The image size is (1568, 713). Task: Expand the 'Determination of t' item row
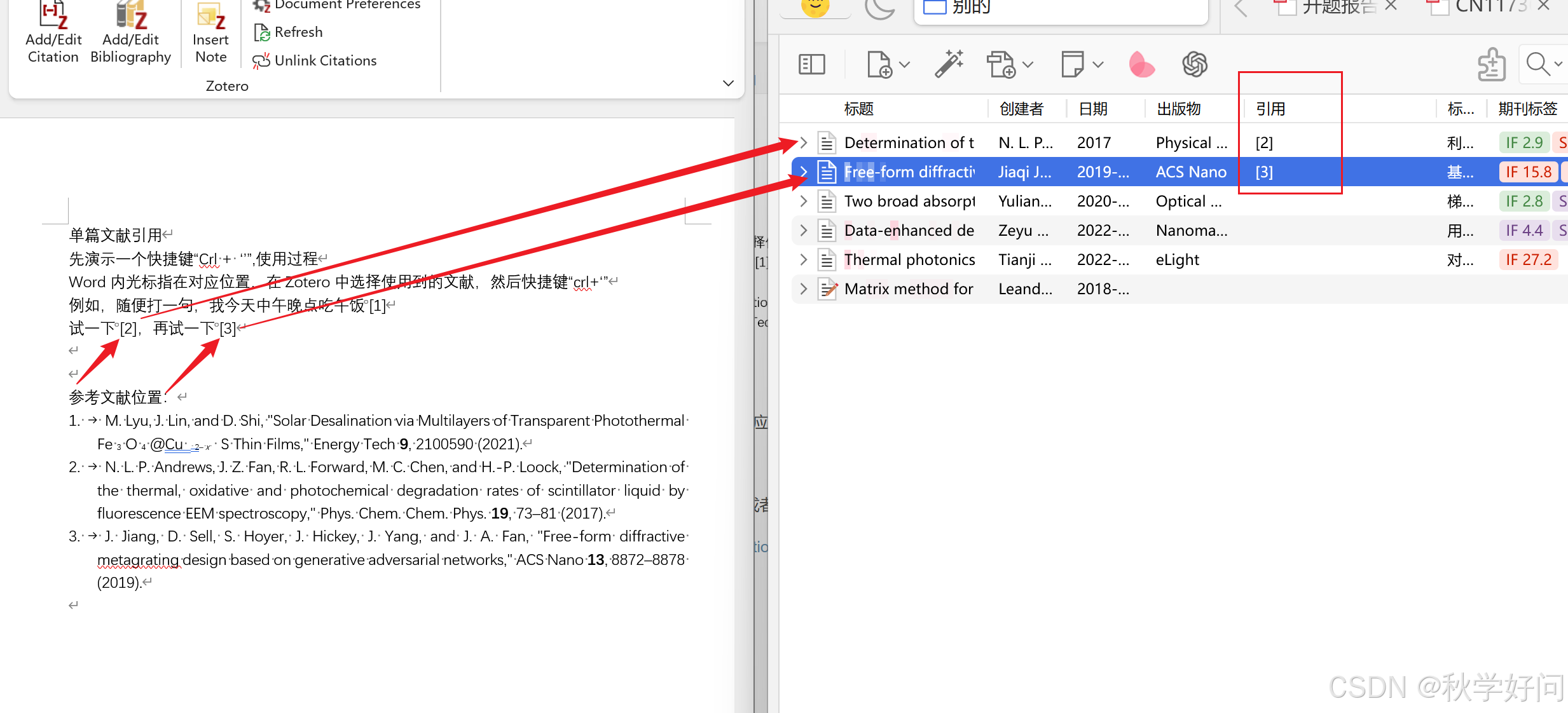(x=804, y=142)
